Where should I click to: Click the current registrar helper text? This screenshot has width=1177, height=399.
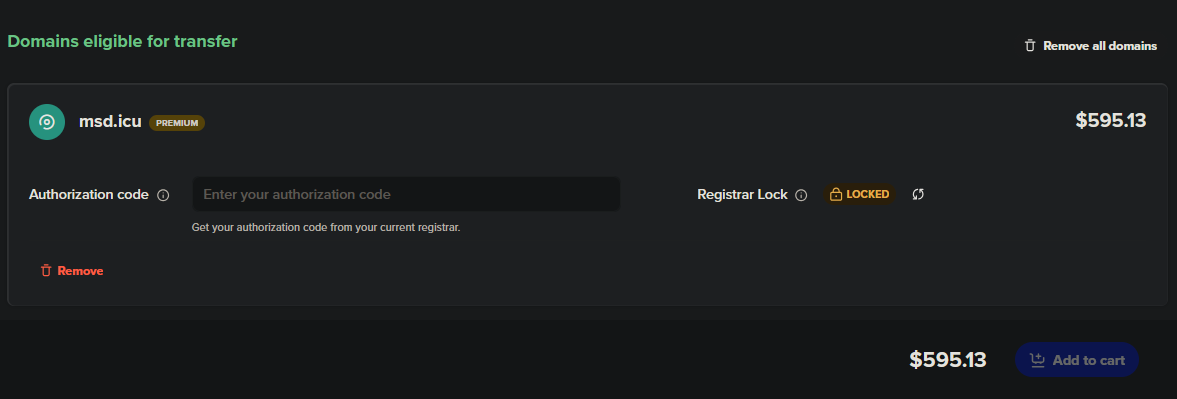(326, 227)
